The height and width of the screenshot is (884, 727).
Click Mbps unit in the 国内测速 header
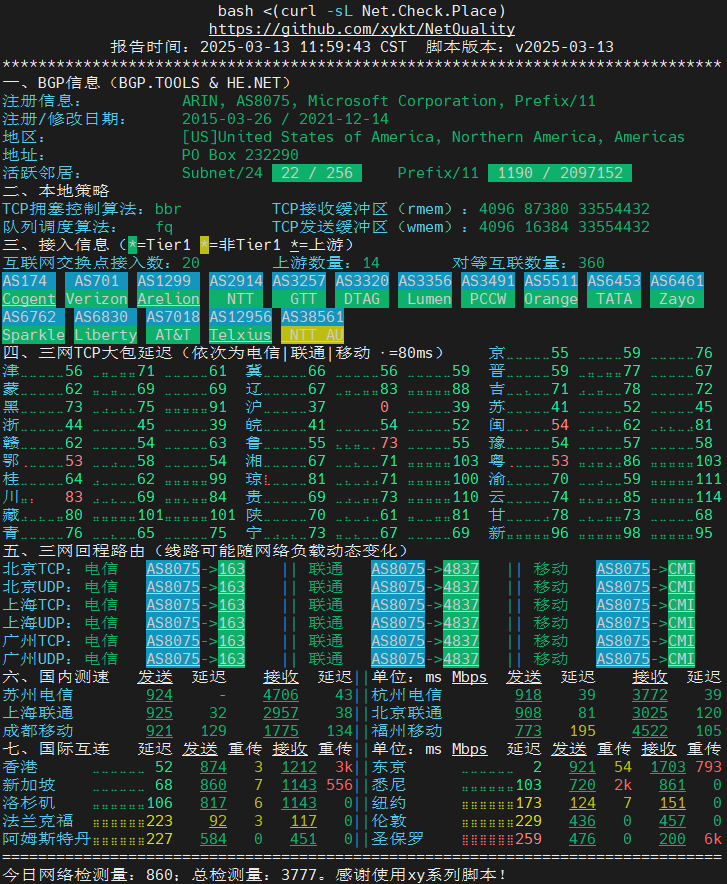tap(469, 677)
